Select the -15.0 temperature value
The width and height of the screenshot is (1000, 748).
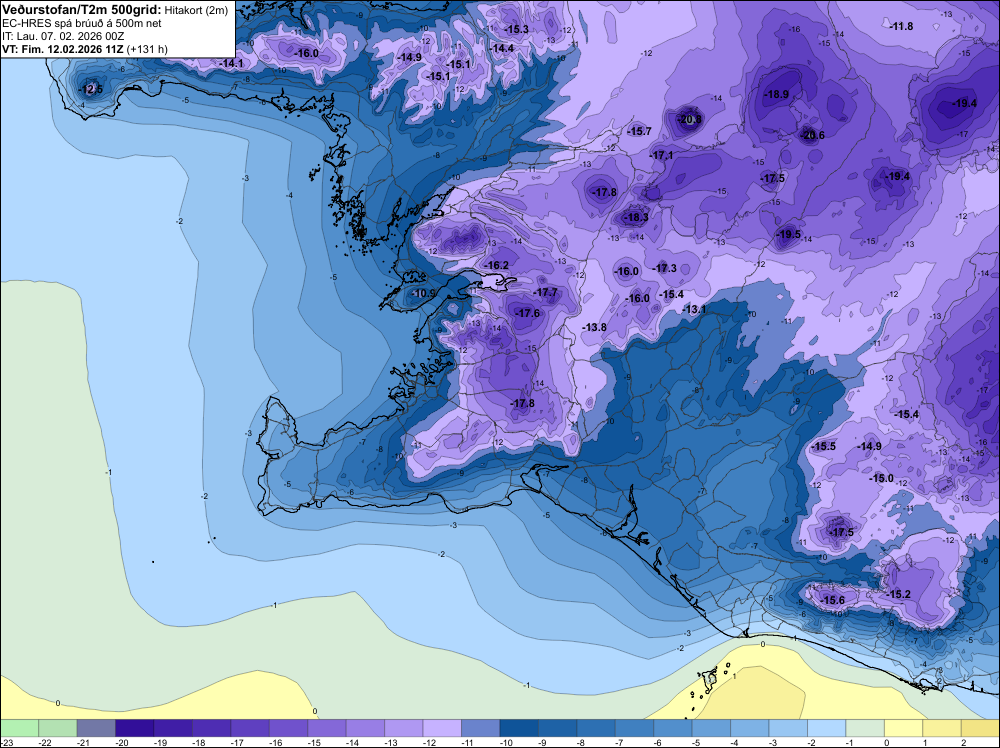[x=881, y=478]
